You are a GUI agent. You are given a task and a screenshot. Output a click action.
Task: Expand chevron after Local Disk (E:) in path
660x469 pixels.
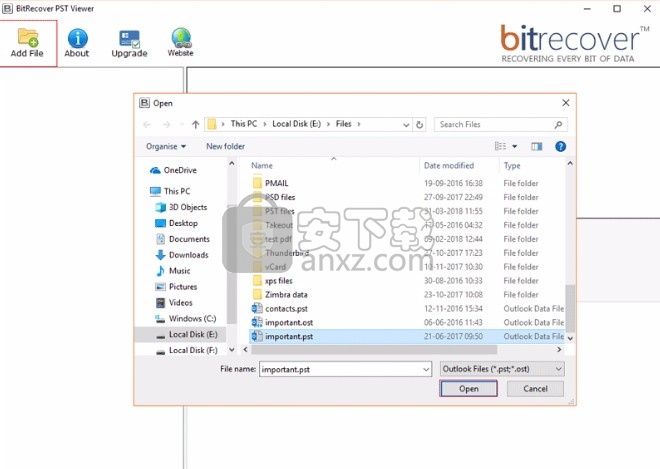click(x=328, y=124)
